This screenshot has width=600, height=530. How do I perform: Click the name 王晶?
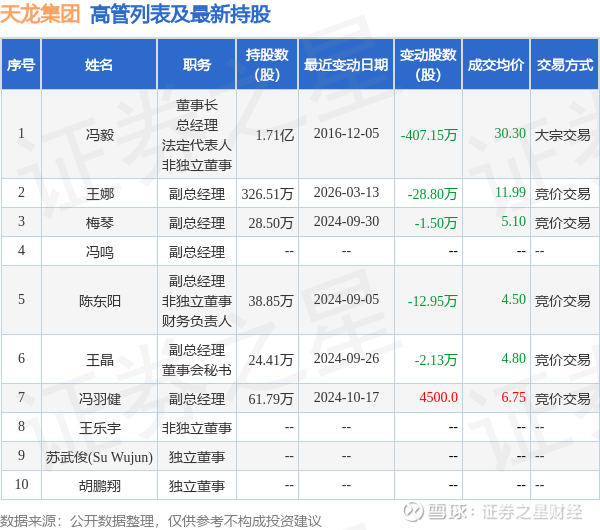coord(99,360)
